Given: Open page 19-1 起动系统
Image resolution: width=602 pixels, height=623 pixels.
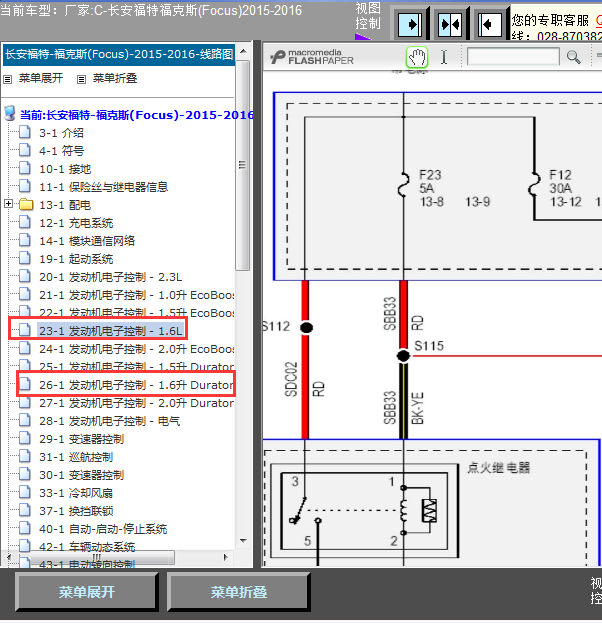Looking at the screenshot, I should [x=76, y=259].
